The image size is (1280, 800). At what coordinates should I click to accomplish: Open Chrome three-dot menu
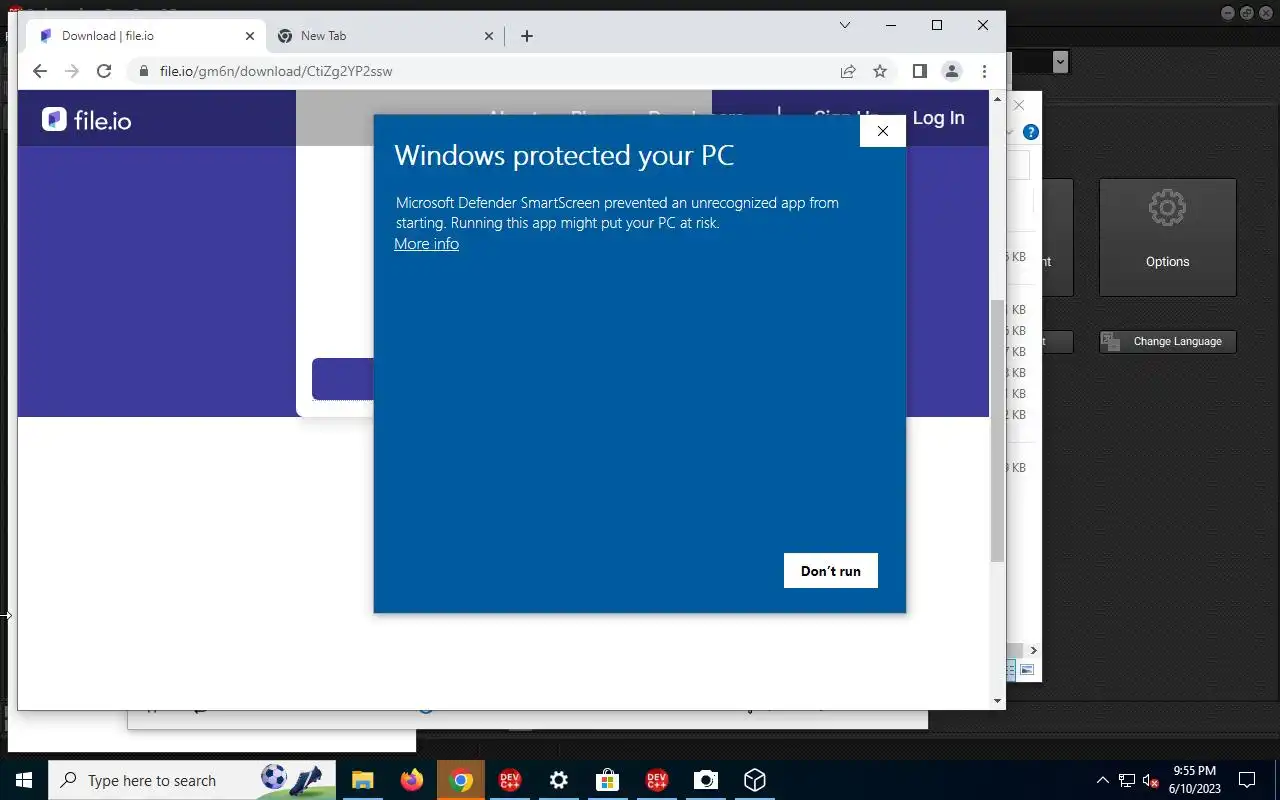(985, 71)
